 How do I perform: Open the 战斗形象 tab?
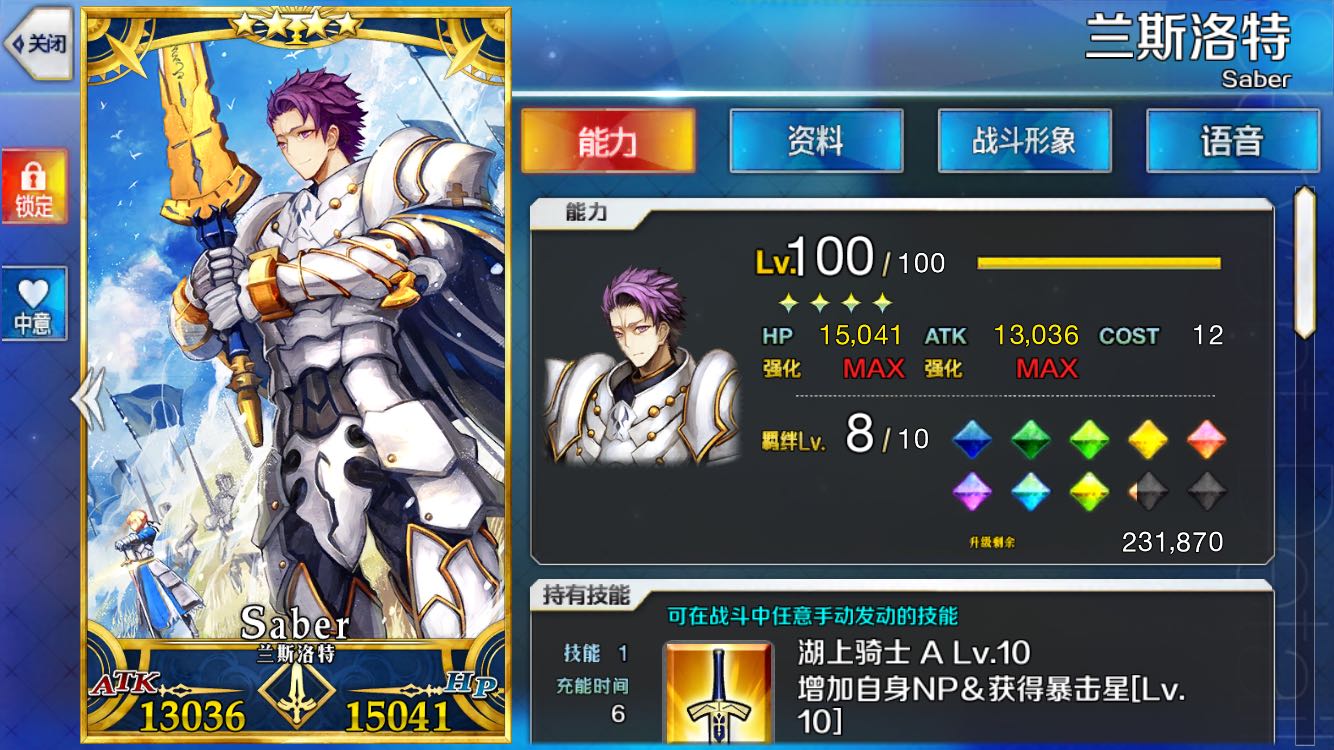[x=1024, y=141]
